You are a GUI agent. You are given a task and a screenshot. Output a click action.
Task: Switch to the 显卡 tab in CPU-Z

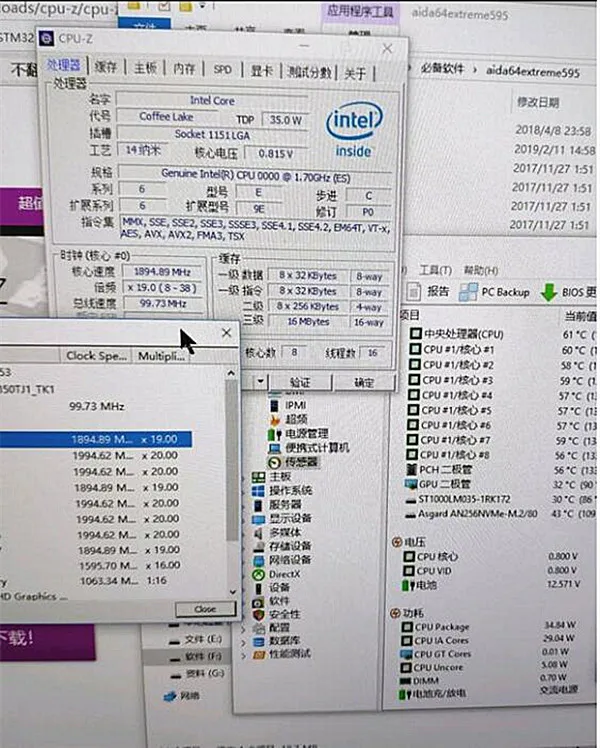click(262, 71)
